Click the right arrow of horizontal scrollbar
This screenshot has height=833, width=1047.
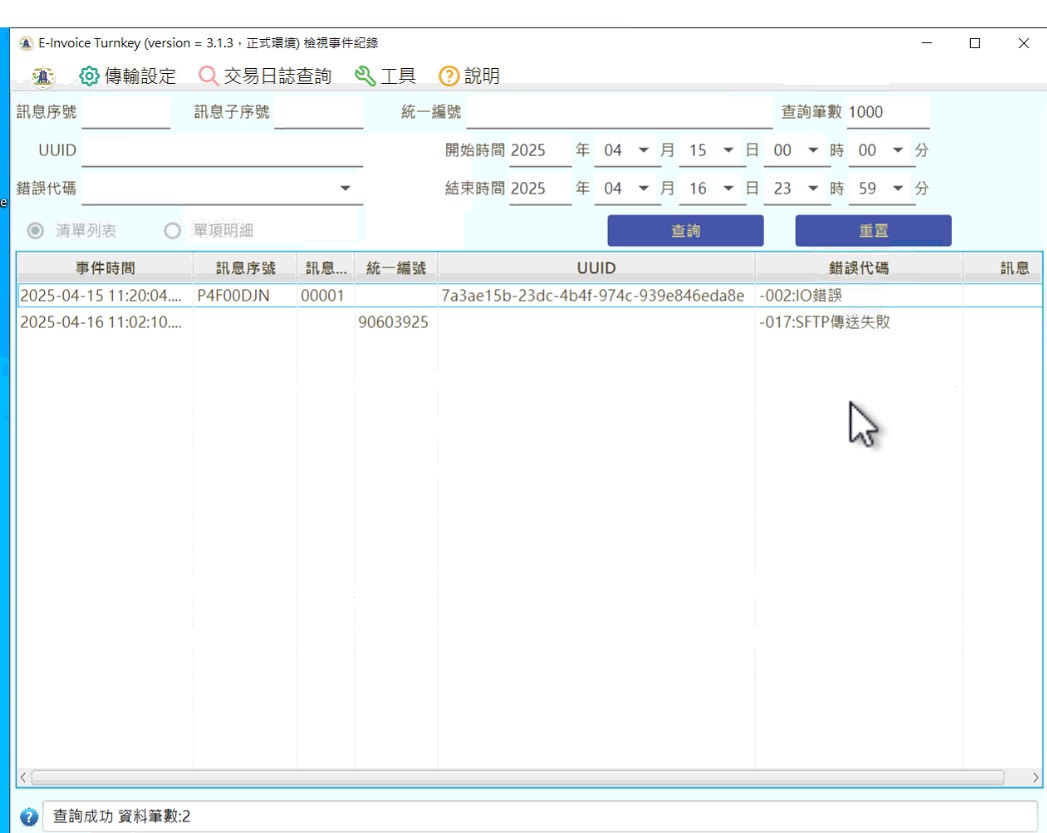[x=1035, y=777]
